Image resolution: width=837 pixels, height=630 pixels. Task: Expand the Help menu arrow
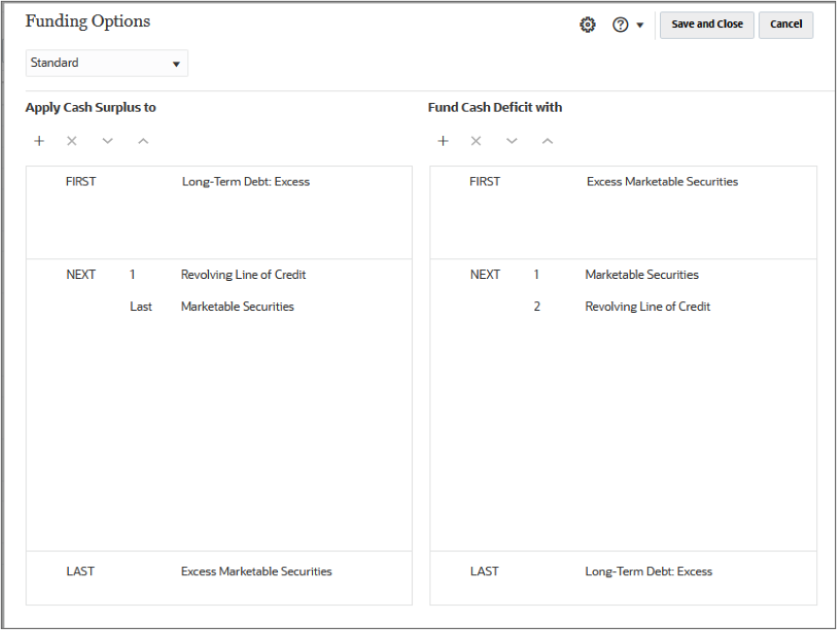tap(637, 24)
